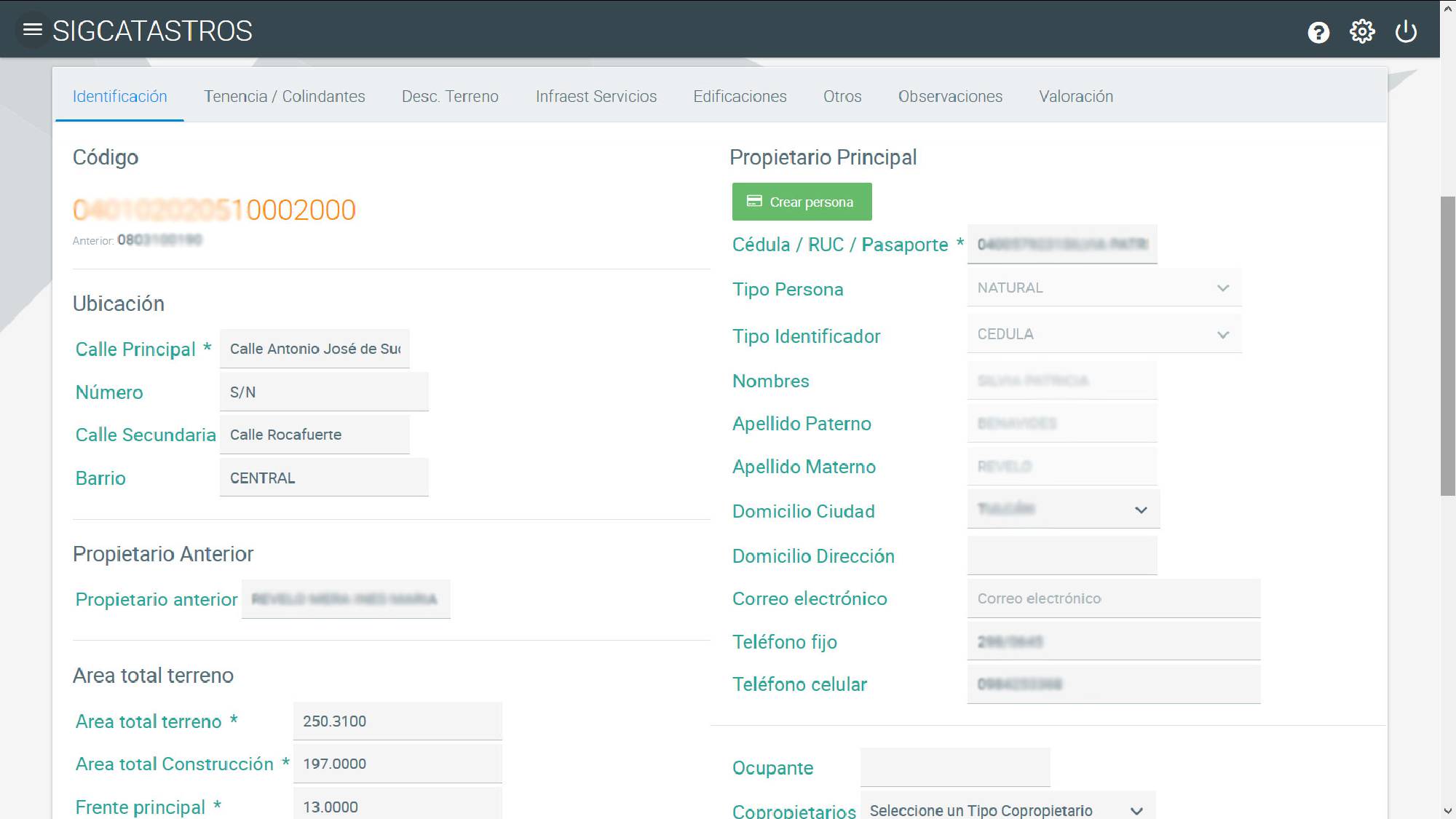This screenshot has height=819, width=1456.
Task: Expand the Tipo Identificador dropdown
Action: point(1104,334)
